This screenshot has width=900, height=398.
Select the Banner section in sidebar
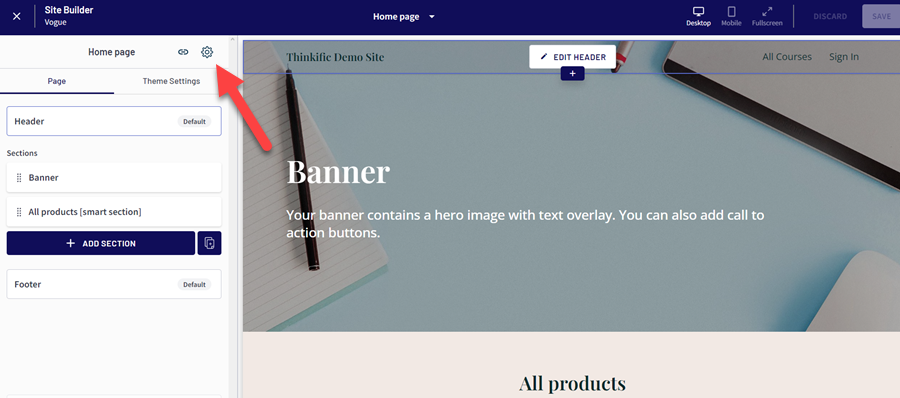(x=114, y=177)
